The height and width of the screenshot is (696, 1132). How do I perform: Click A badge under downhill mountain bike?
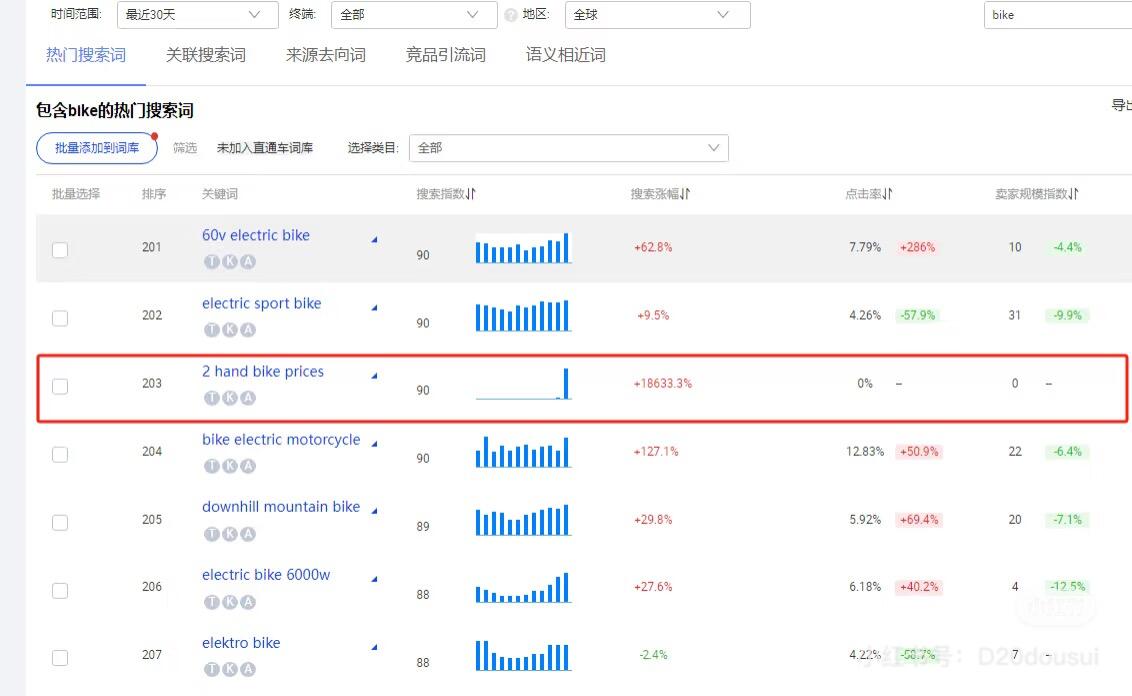click(x=248, y=534)
